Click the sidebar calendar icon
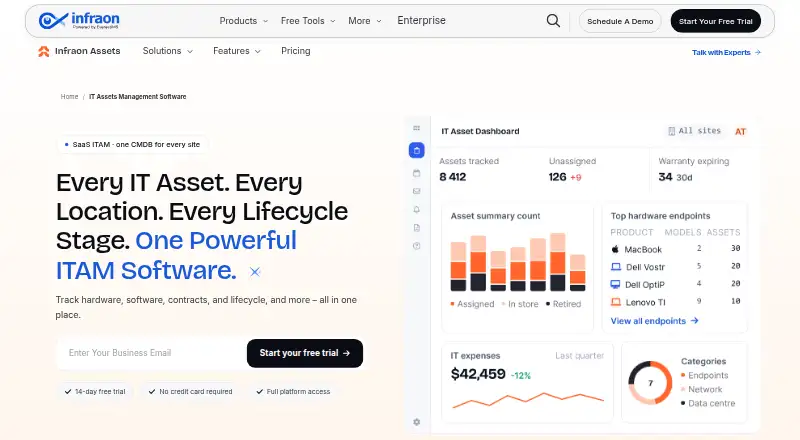 pos(417,173)
